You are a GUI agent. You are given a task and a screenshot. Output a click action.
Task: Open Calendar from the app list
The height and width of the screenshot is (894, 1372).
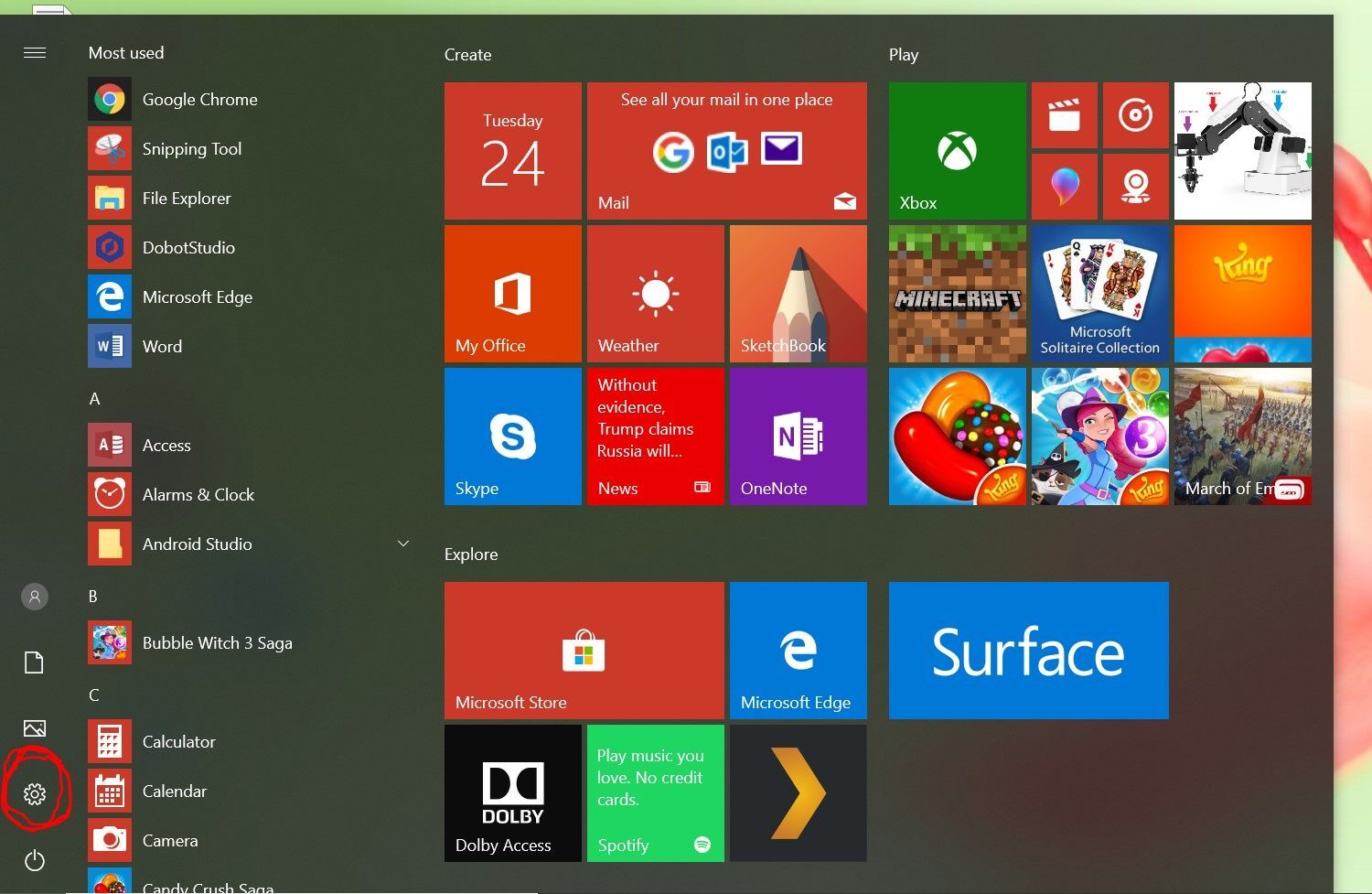[247, 792]
